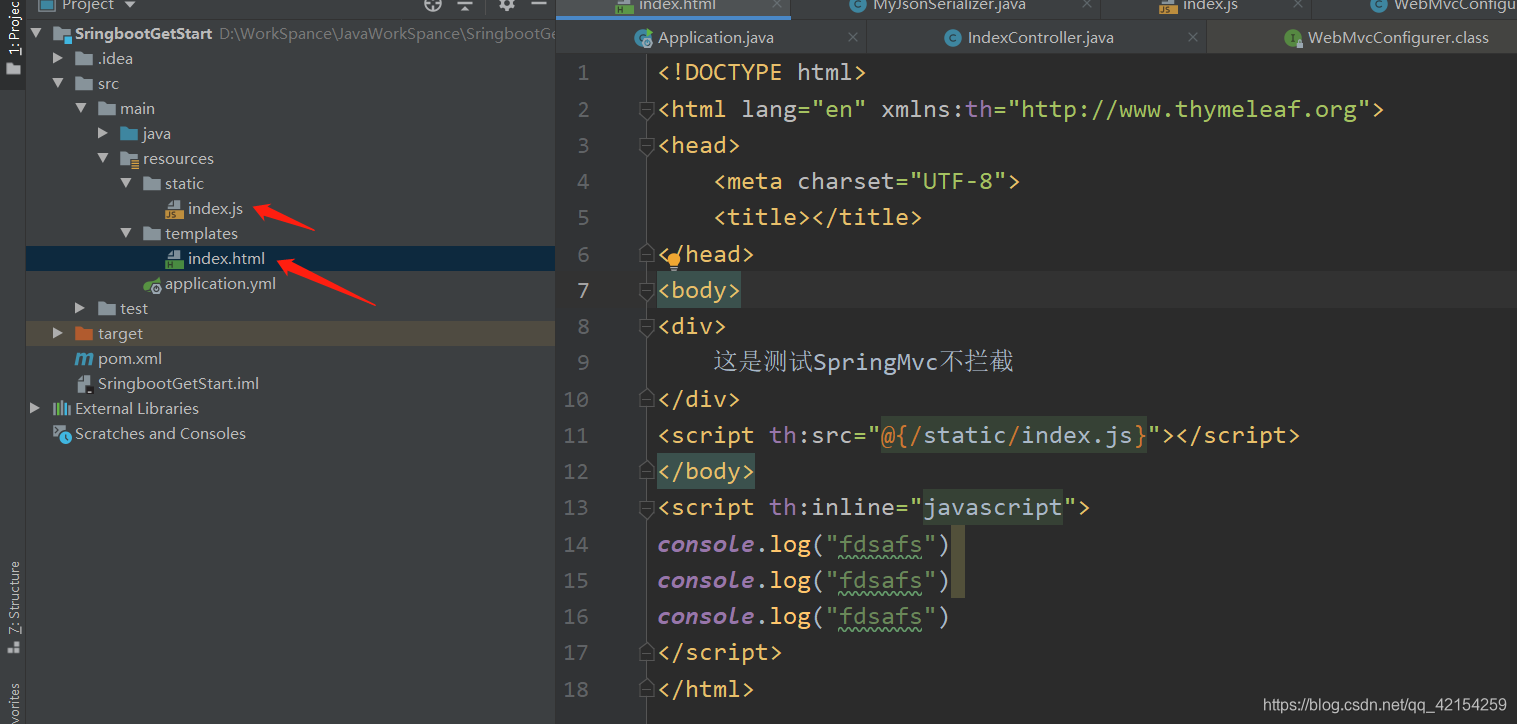Fold the inline script block on line 13
This screenshot has height=724, width=1517.
coord(647,508)
